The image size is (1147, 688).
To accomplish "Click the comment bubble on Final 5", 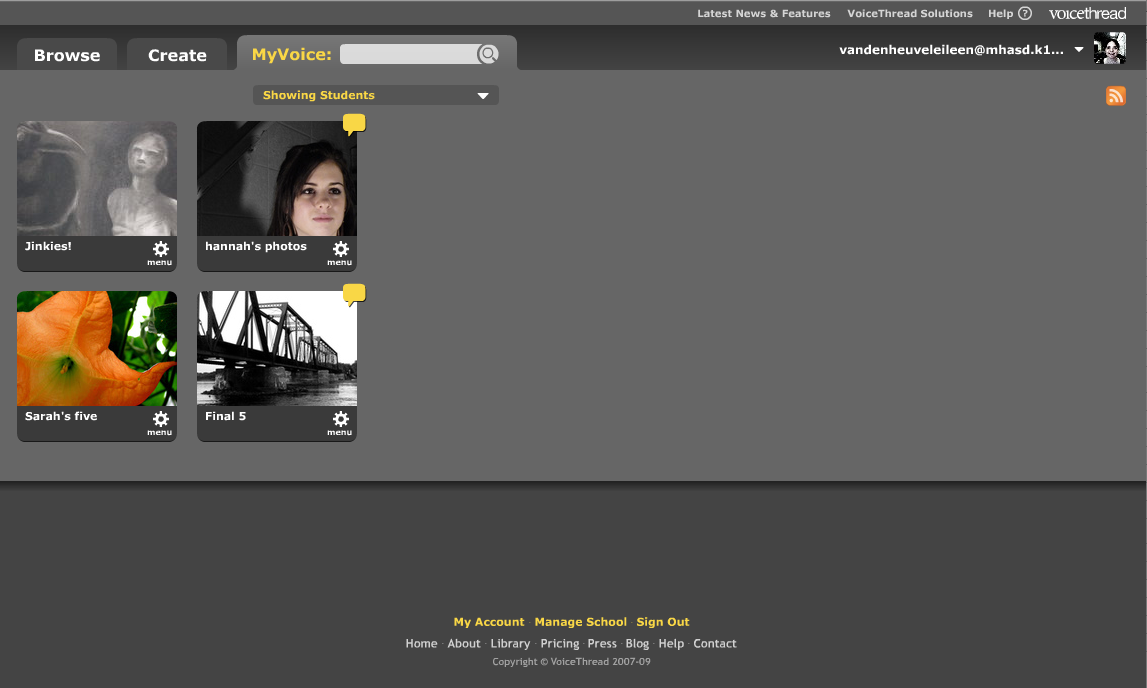I will (354, 293).
